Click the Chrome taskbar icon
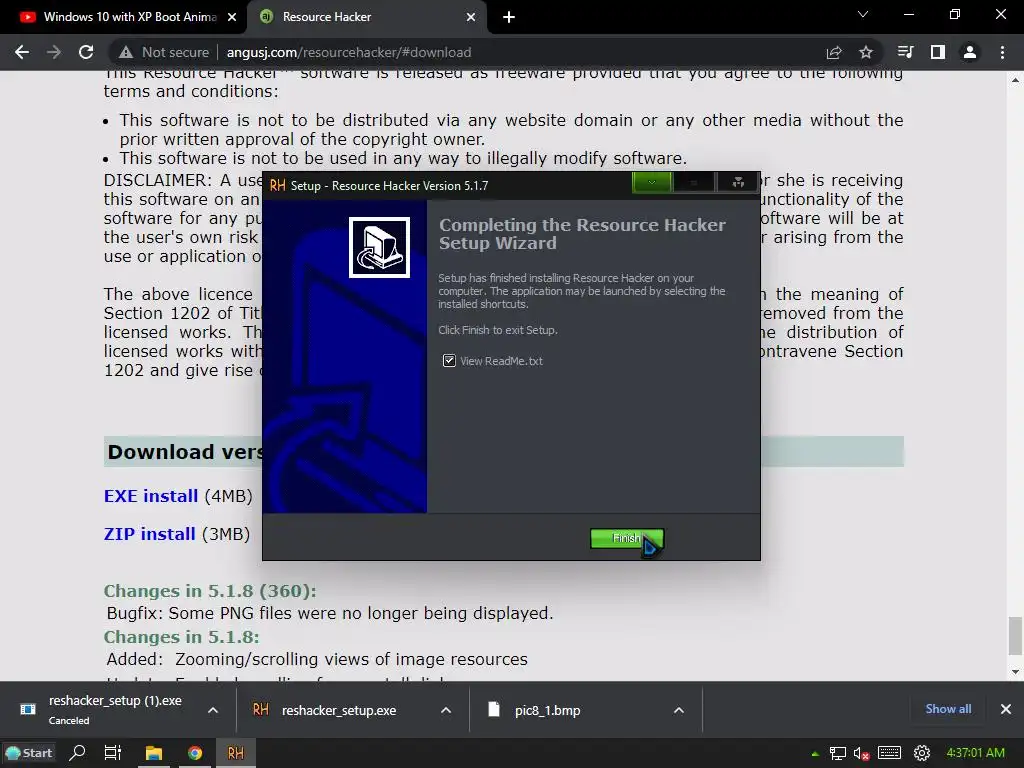This screenshot has width=1024, height=768. [195, 753]
